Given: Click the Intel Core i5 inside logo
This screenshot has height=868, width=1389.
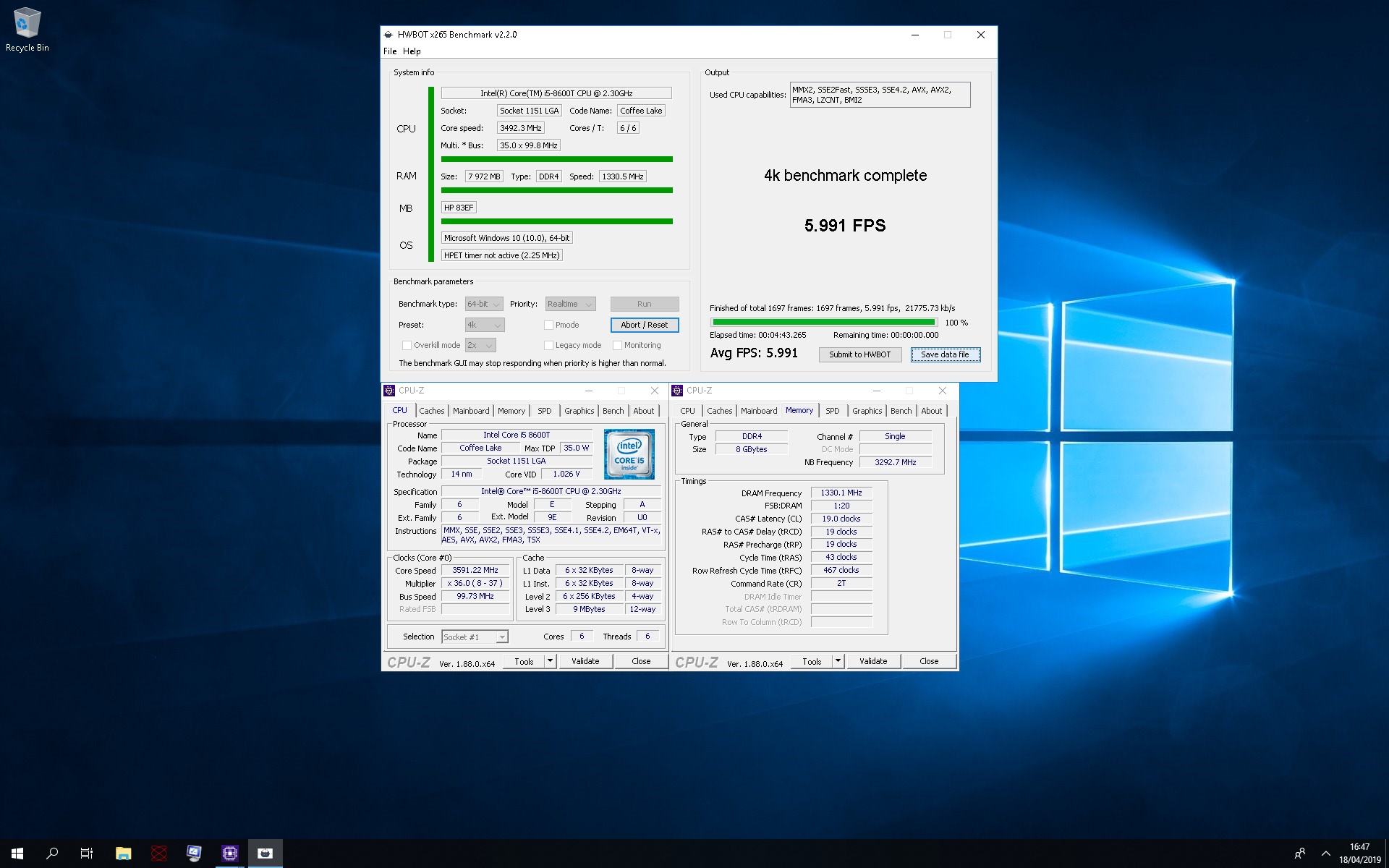Looking at the screenshot, I should [x=629, y=454].
